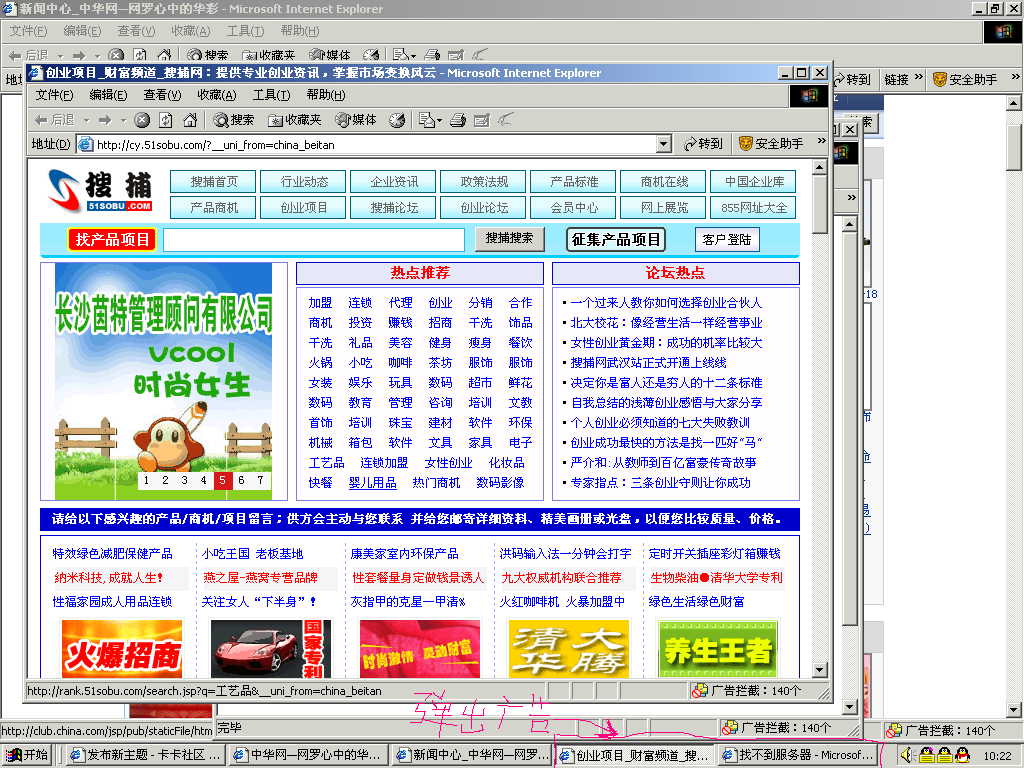
Task: Click Edit page icon in front toolbar
Action: tap(482, 120)
